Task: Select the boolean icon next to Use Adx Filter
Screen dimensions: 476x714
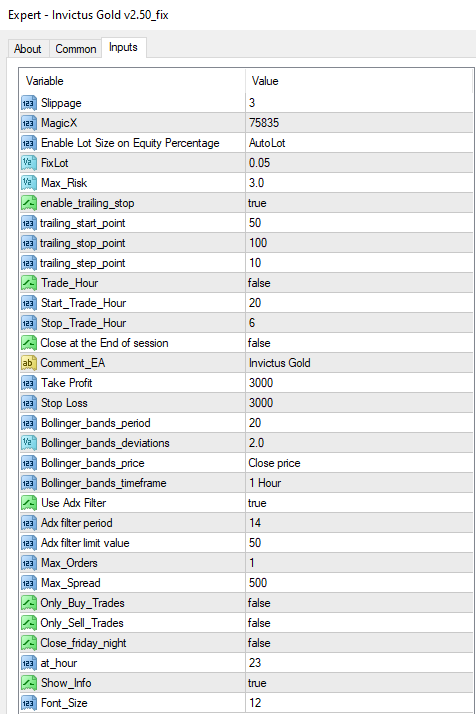Action: tap(29, 503)
